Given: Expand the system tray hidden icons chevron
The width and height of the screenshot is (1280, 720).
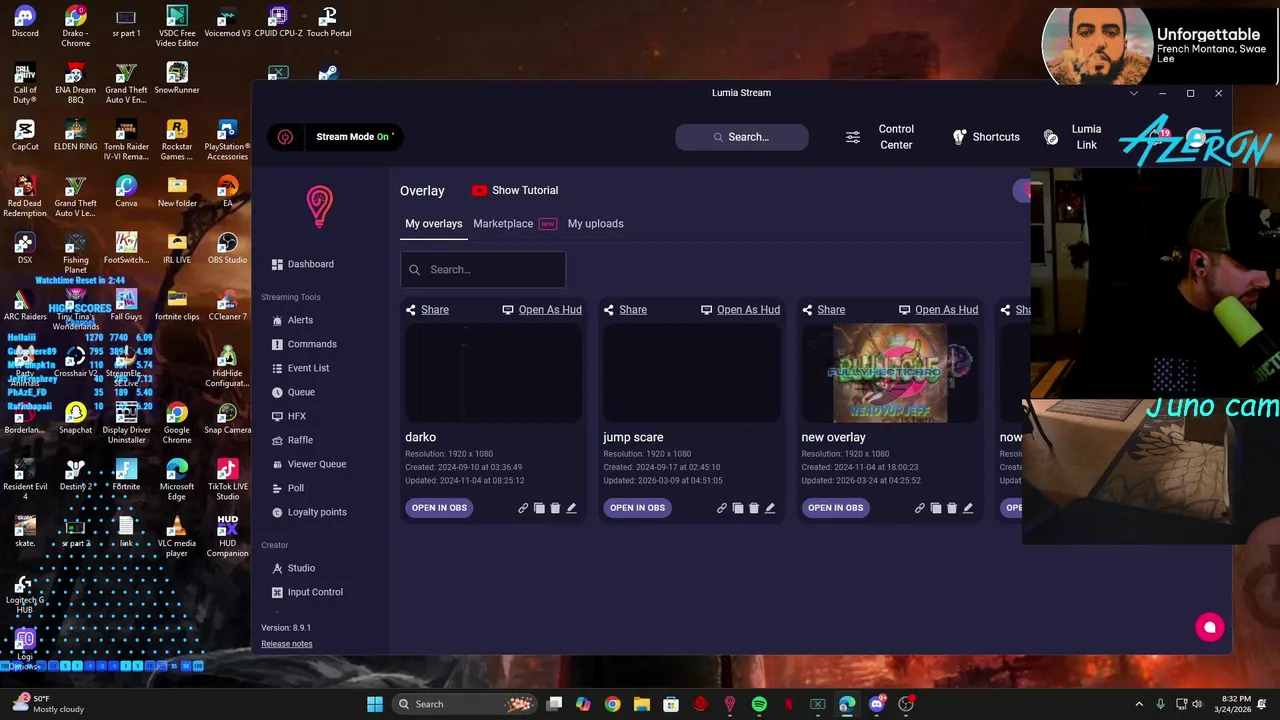Looking at the screenshot, I should [x=1139, y=704].
